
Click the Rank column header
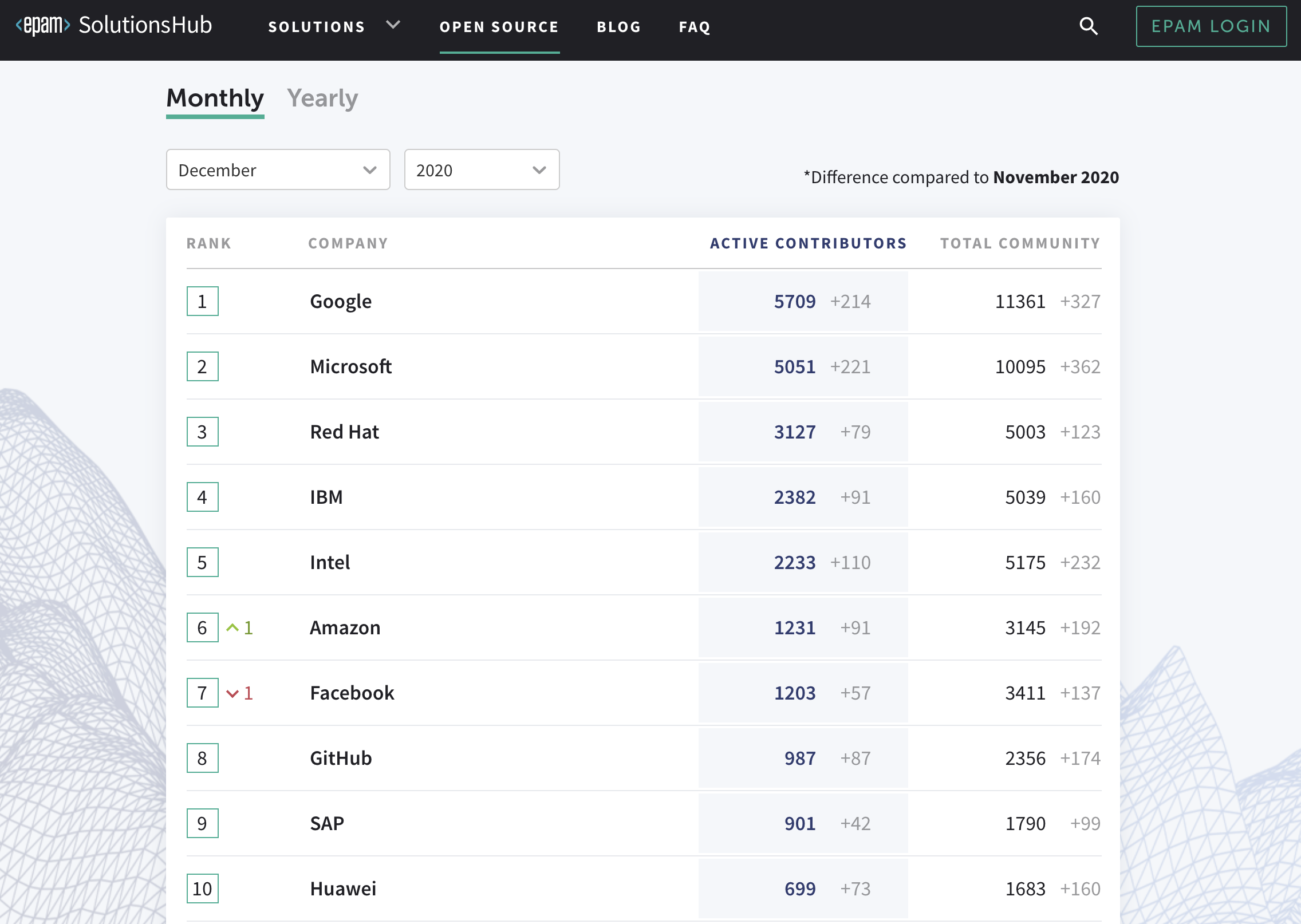click(x=209, y=243)
